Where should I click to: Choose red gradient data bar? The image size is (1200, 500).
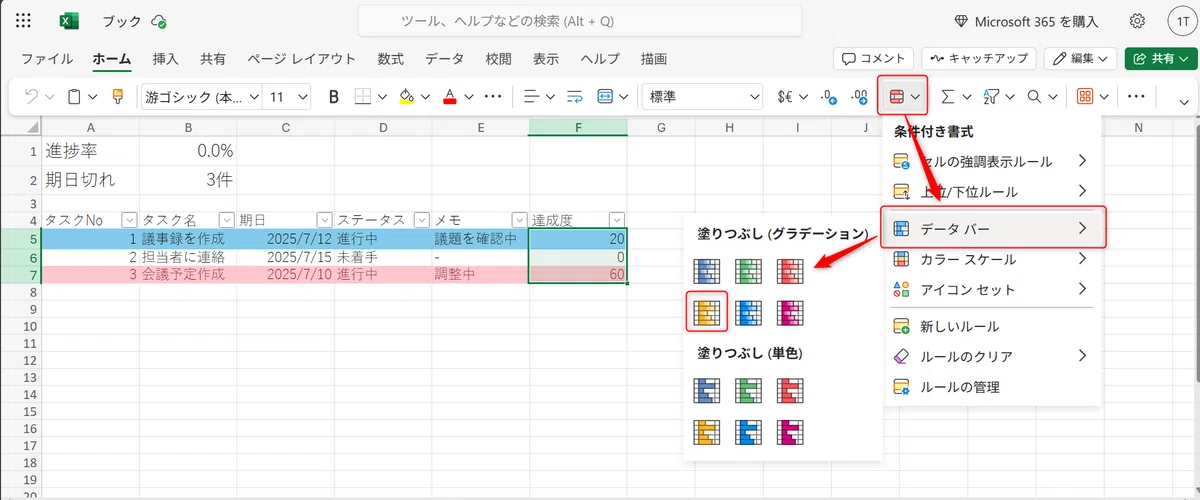coord(791,270)
